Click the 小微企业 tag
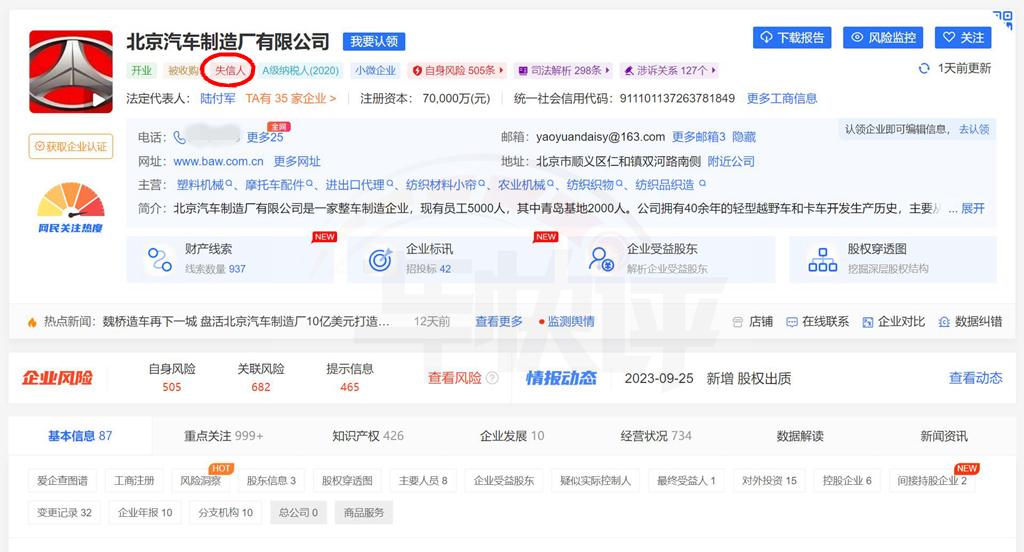Viewport: 1024px width, 552px height. [x=376, y=71]
